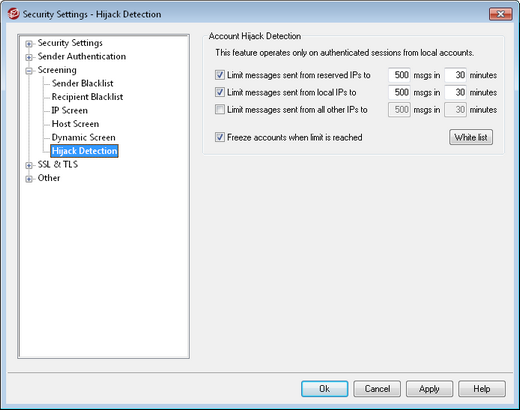Screen dimensions: 520x410
Task: Toggle Freeze accounts when limit reached
Action: [x=220, y=137]
